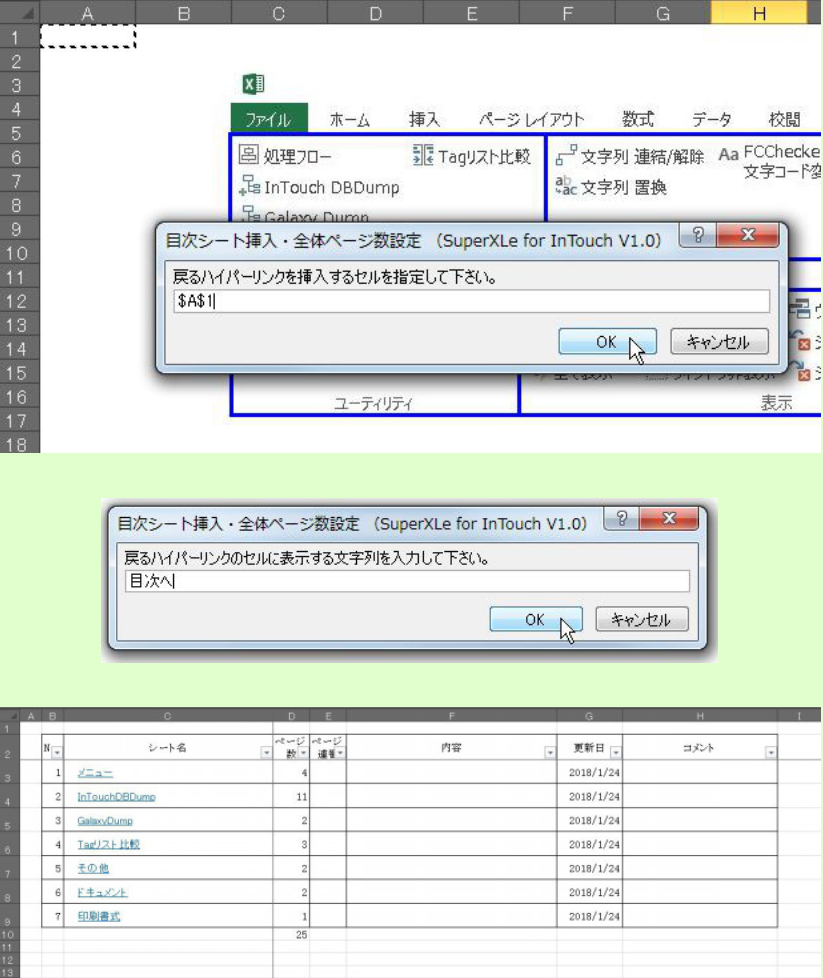Click the ユーティリティ group label
Image resolution: width=823 pixels, height=978 pixels.
(x=373, y=404)
